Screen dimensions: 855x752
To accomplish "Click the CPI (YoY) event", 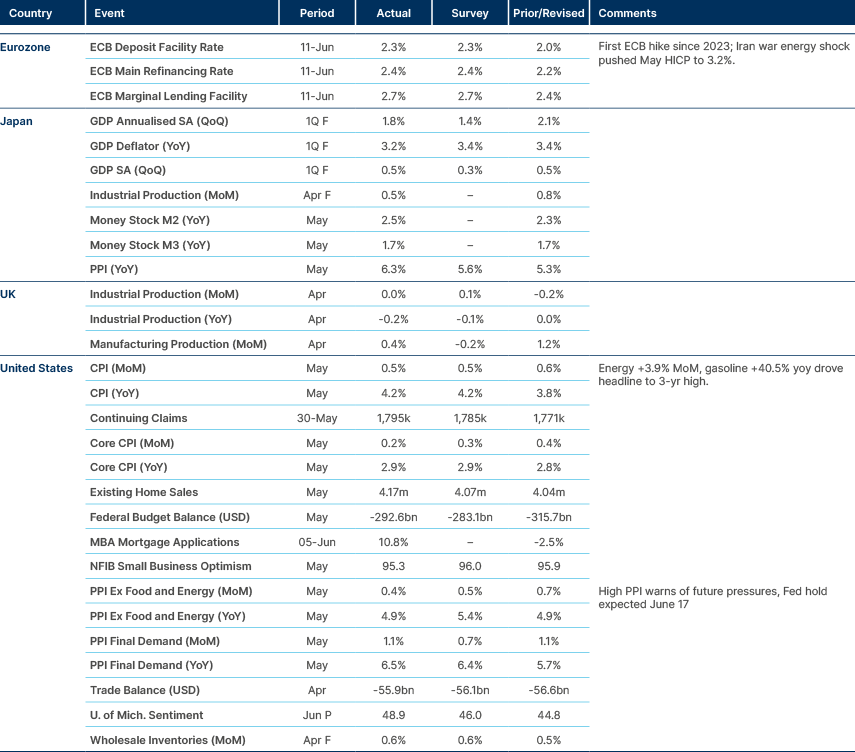I will (115, 393).
